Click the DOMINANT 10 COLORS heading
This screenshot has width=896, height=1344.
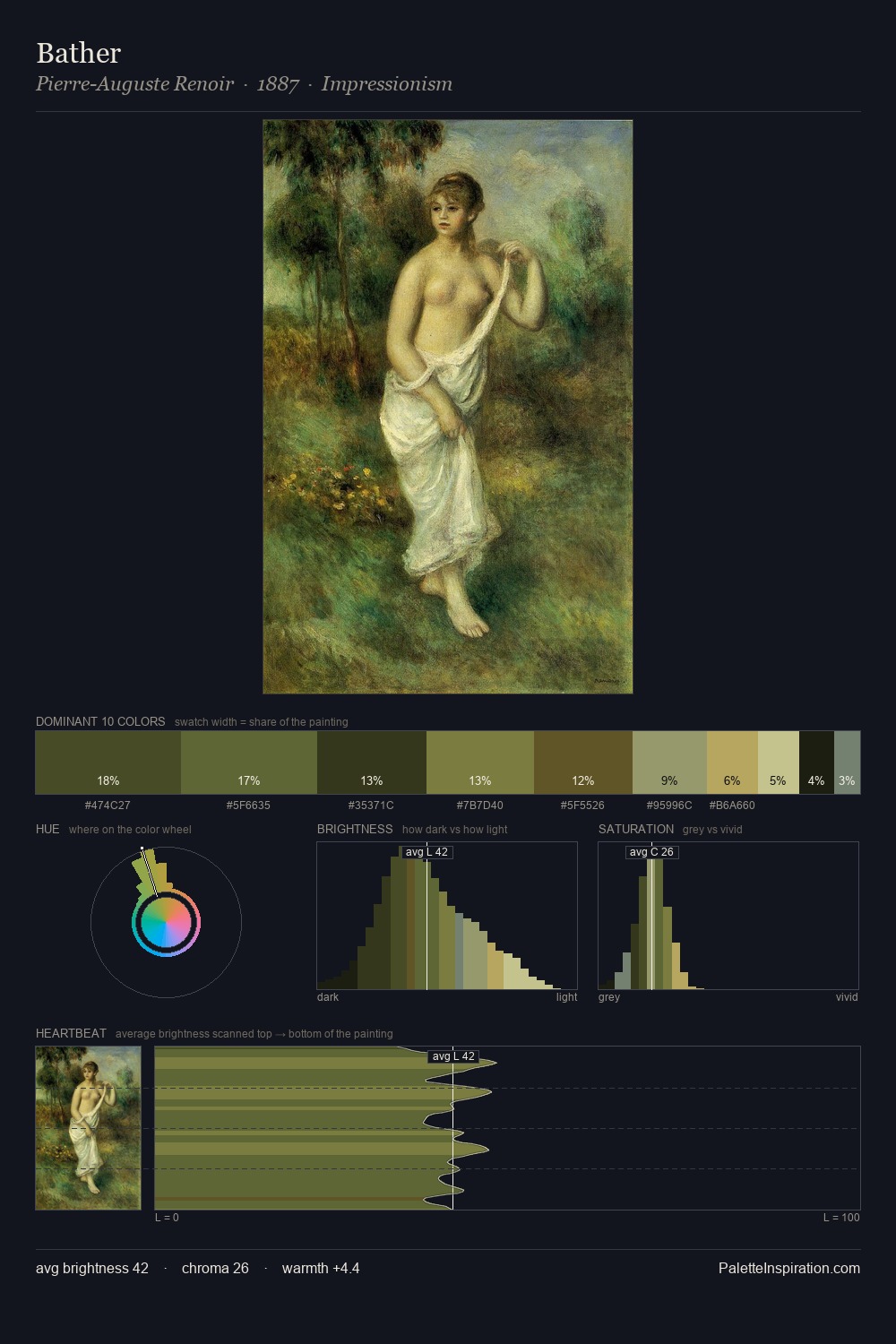coord(100,722)
